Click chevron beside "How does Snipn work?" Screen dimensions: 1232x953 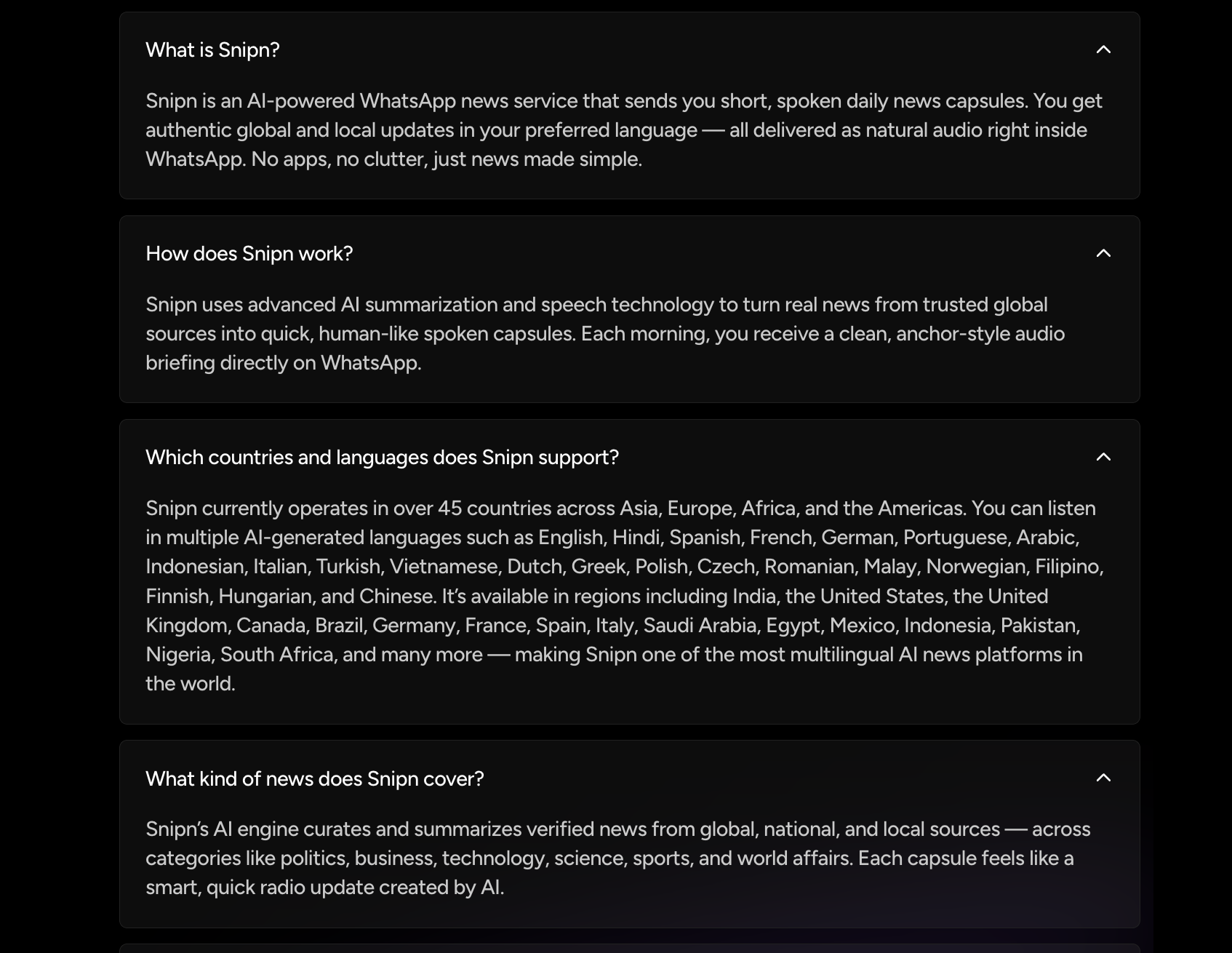[x=1103, y=253]
